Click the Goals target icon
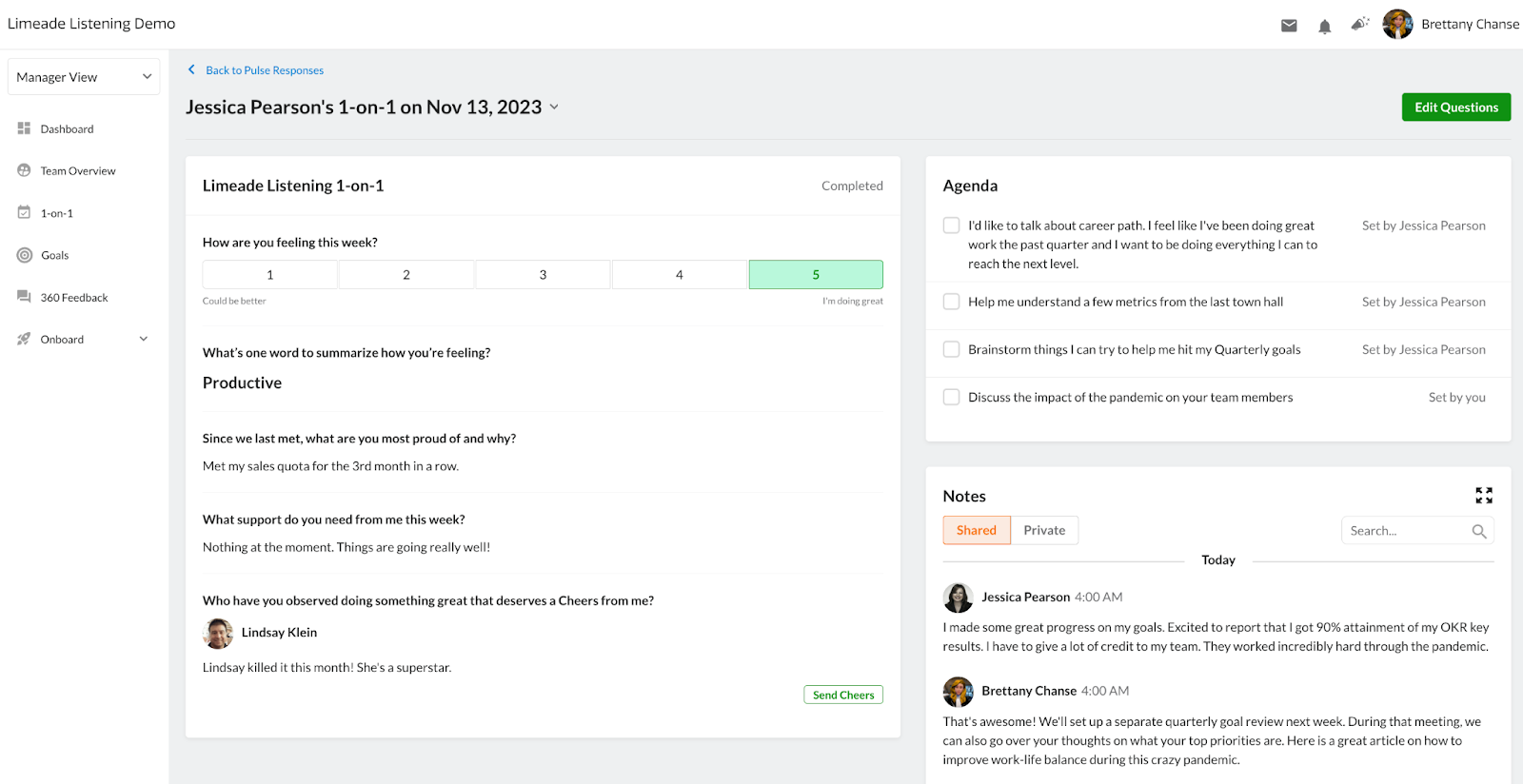The height and width of the screenshot is (784, 1523). coord(25,255)
